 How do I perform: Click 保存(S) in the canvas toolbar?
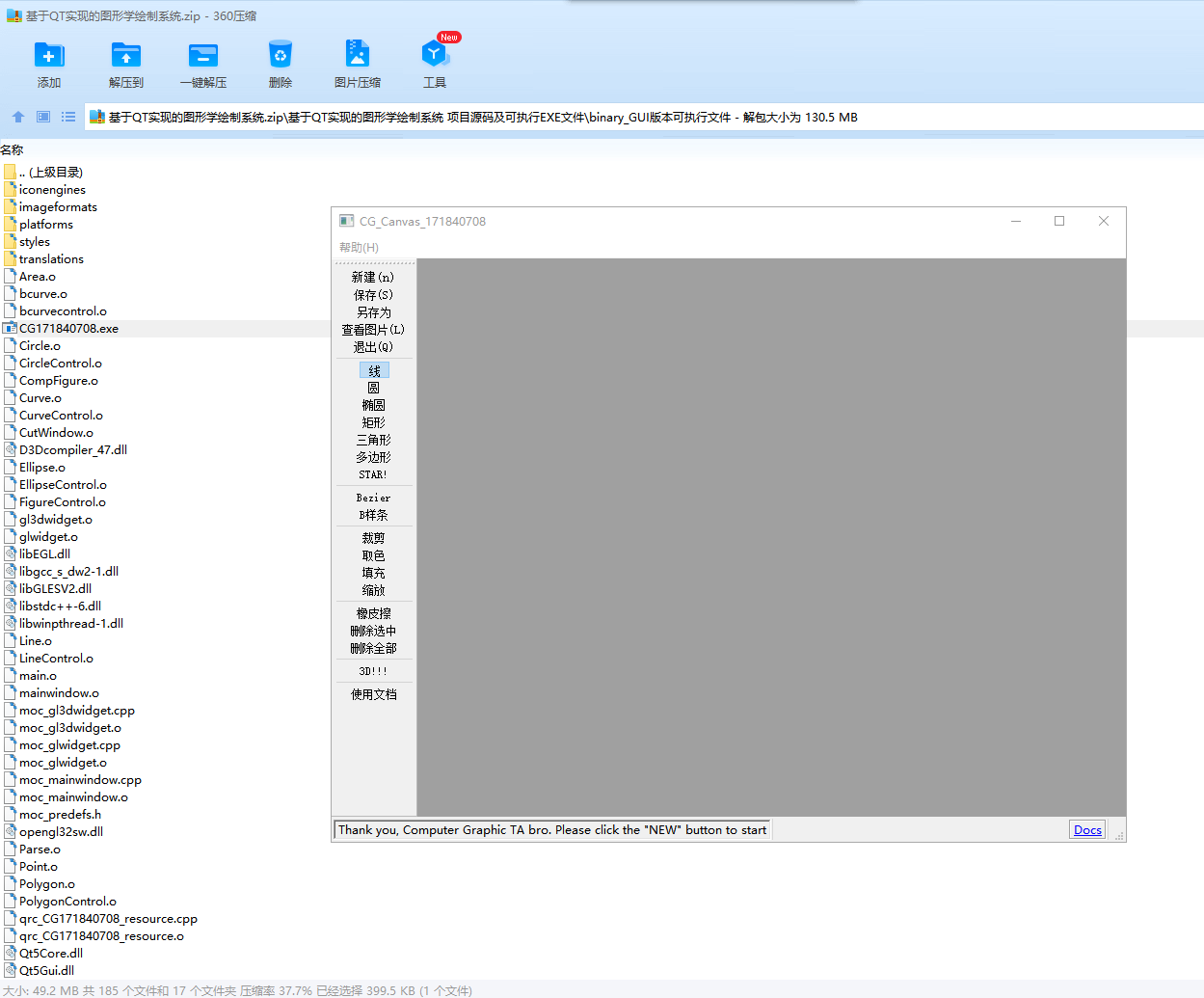[x=373, y=295]
